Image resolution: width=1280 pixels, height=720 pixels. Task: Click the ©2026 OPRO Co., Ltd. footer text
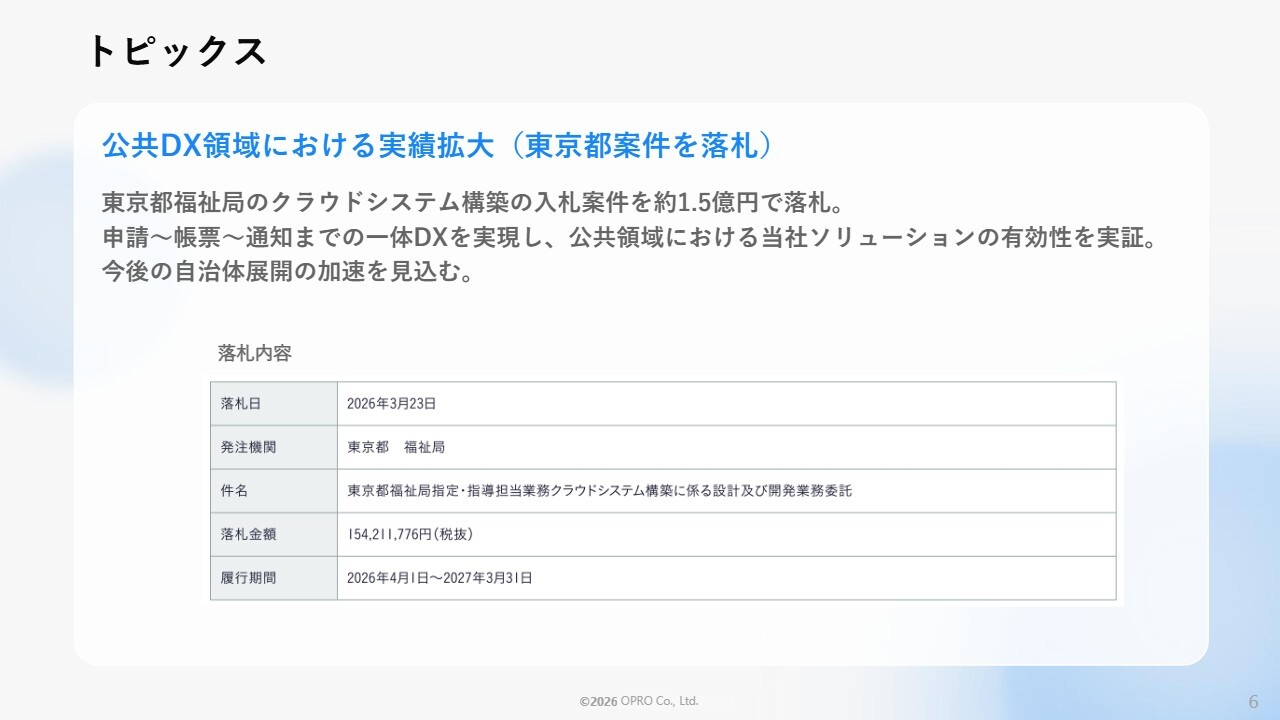[x=639, y=701]
